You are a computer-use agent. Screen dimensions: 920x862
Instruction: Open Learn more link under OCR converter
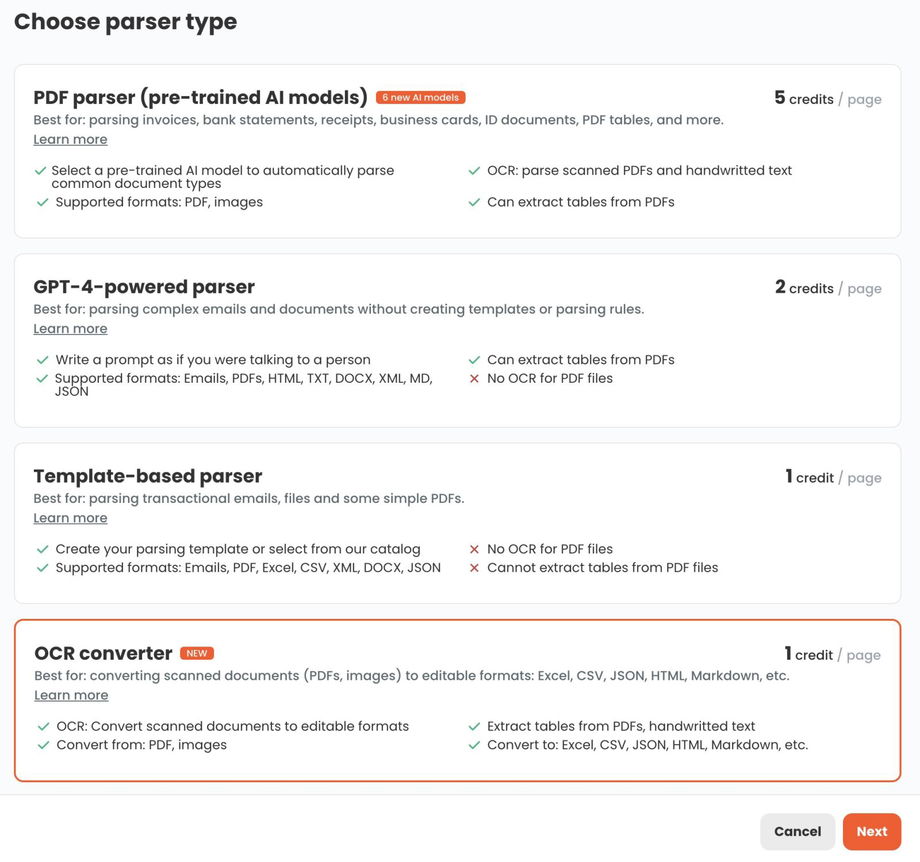tap(71, 696)
